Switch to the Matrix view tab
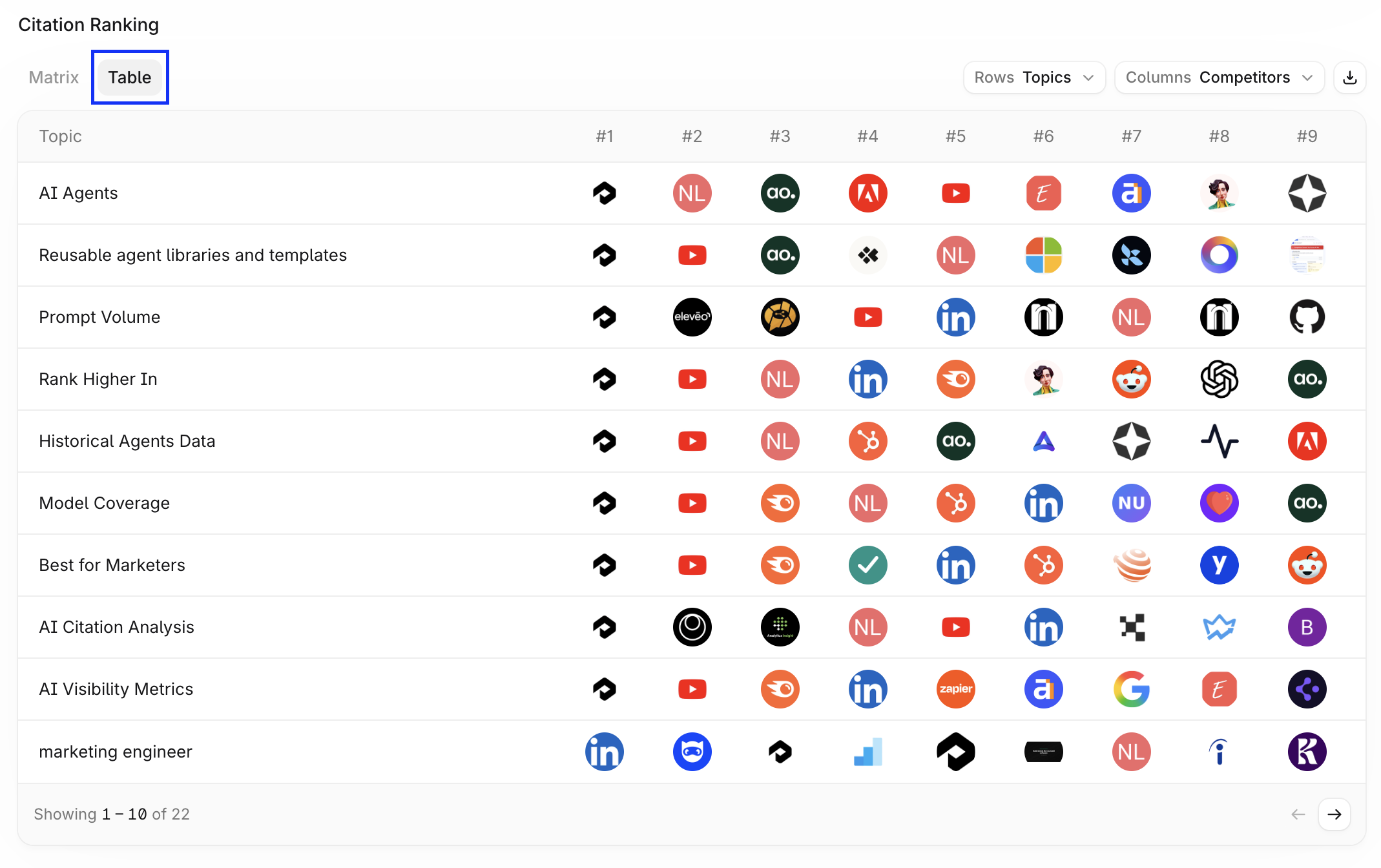 (54, 77)
